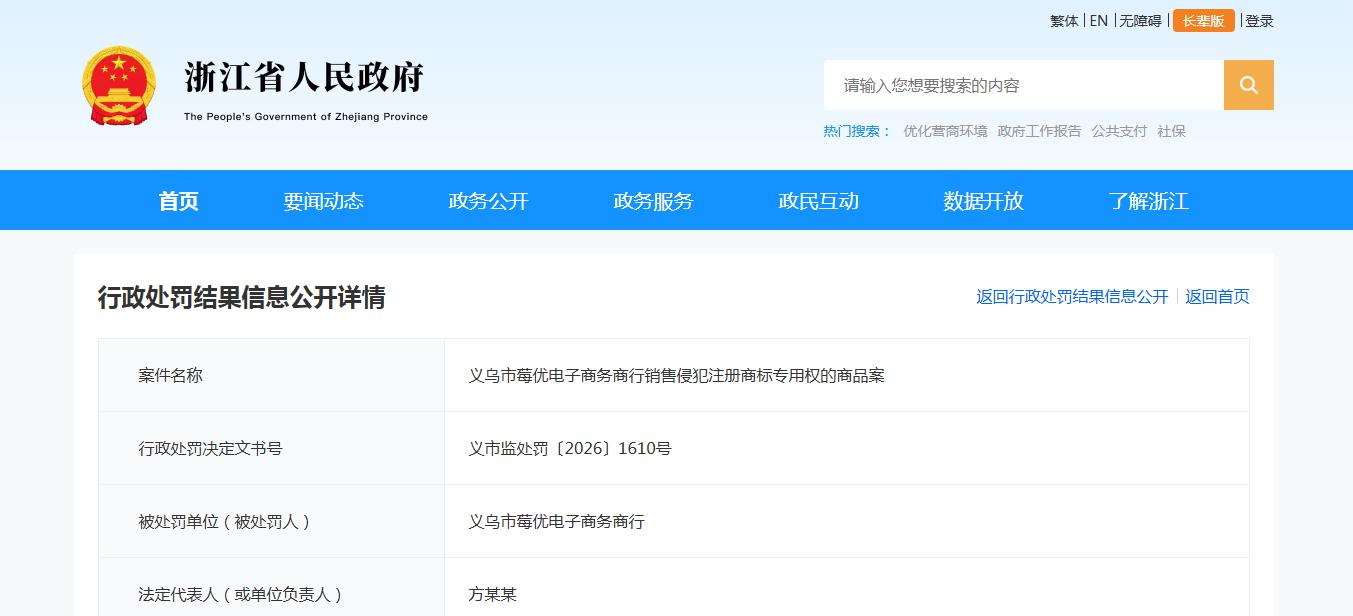Click the 案件名称 label cell
Image resolution: width=1353 pixels, height=616 pixels.
click(x=271, y=375)
